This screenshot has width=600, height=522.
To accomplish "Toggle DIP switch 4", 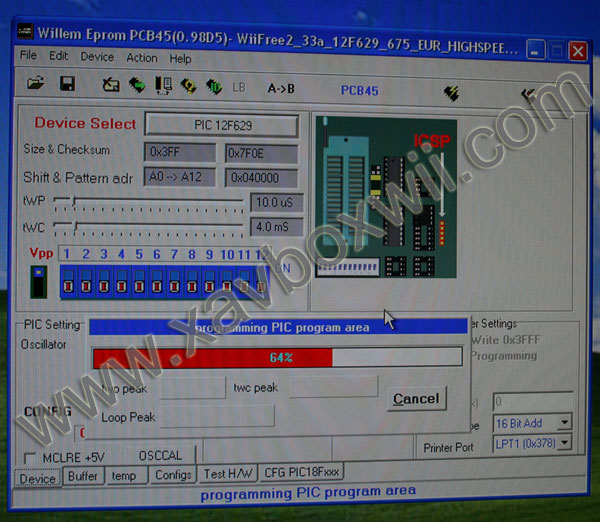I will 121,282.
